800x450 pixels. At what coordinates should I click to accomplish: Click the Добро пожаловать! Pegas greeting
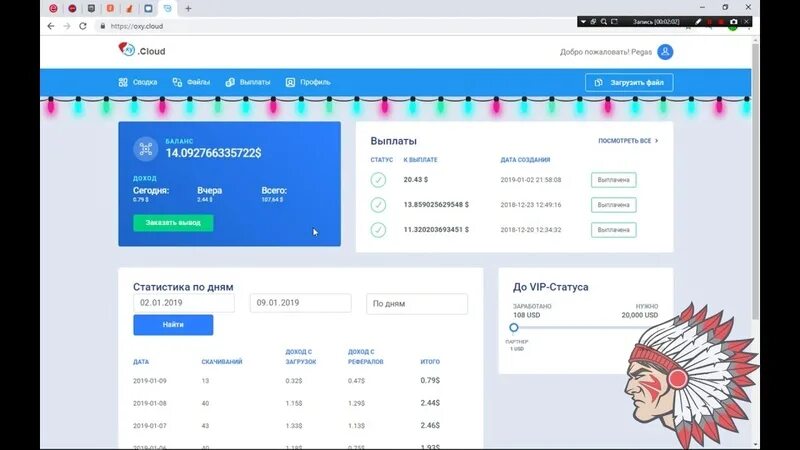click(x=606, y=52)
